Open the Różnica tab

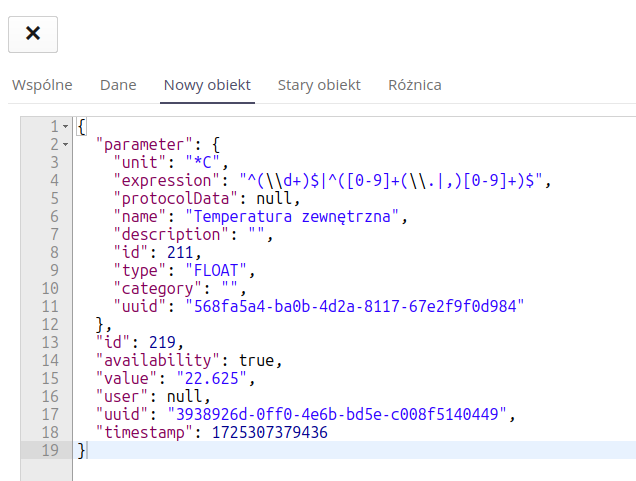(x=415, y=85)
